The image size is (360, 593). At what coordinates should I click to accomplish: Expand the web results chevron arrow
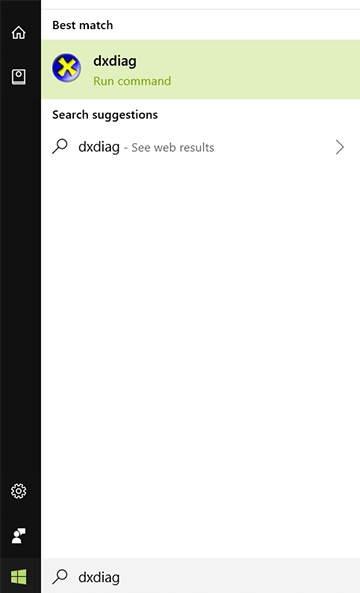tap(340, 147)
